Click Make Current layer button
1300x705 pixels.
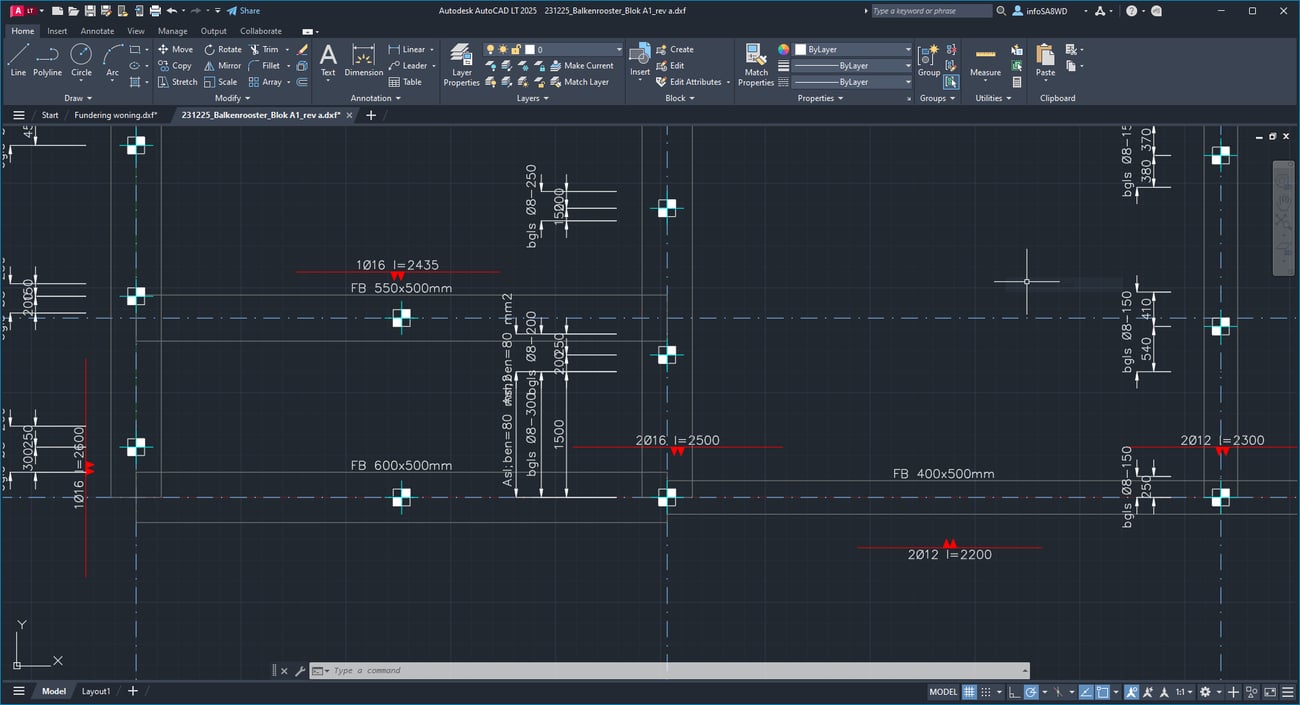[580, 66]
